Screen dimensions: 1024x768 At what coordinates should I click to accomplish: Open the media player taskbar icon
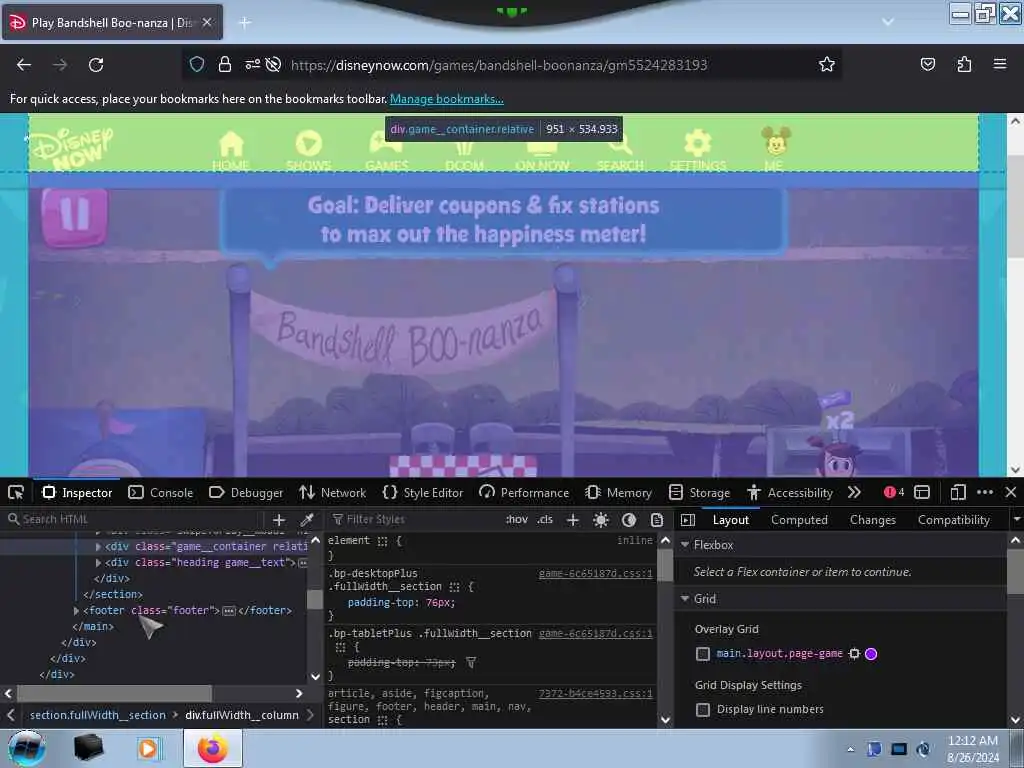click(x=148, y=748)
